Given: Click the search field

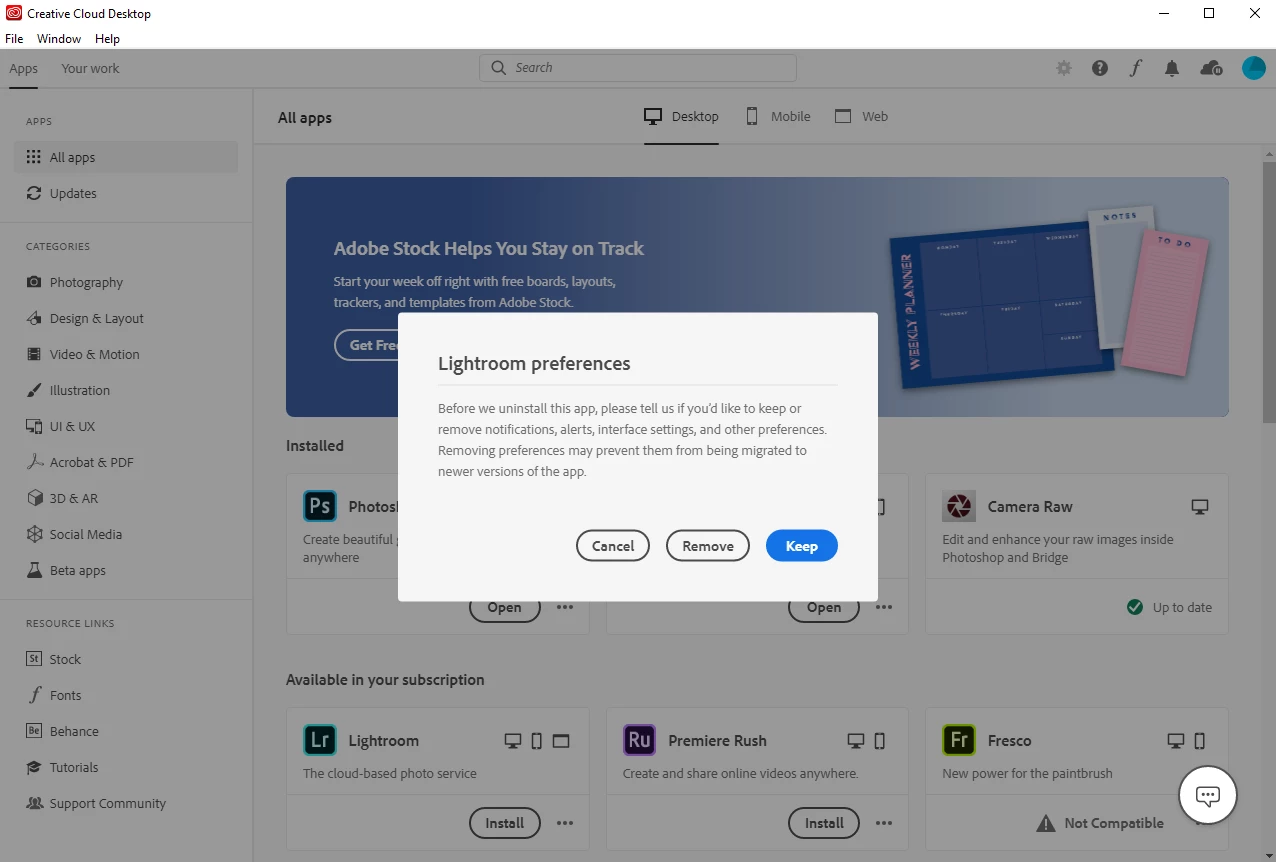Looking at the screenshot, I should (x=638, y=68).
